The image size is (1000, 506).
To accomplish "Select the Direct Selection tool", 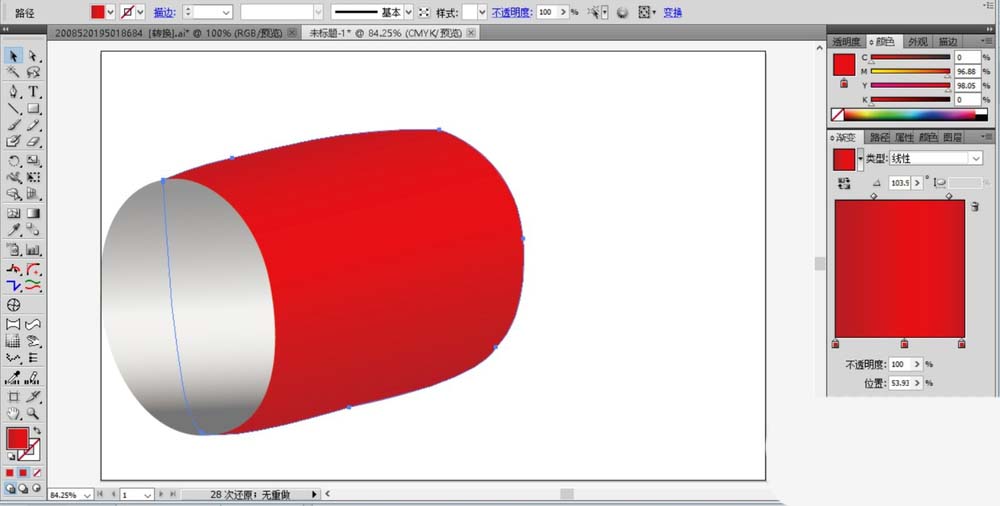I will [33, 56].
